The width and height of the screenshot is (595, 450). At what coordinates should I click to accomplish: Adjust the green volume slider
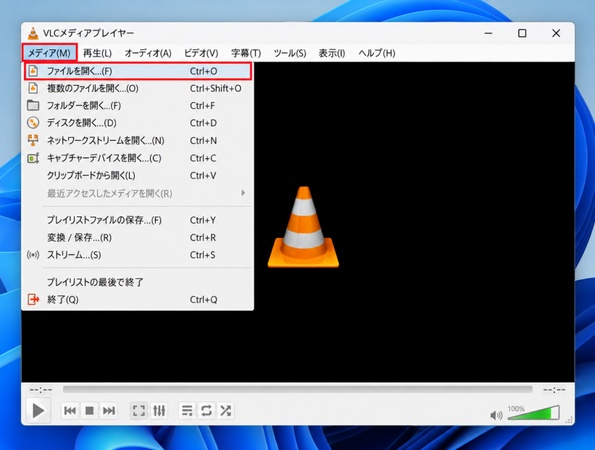tap(534, 413)
